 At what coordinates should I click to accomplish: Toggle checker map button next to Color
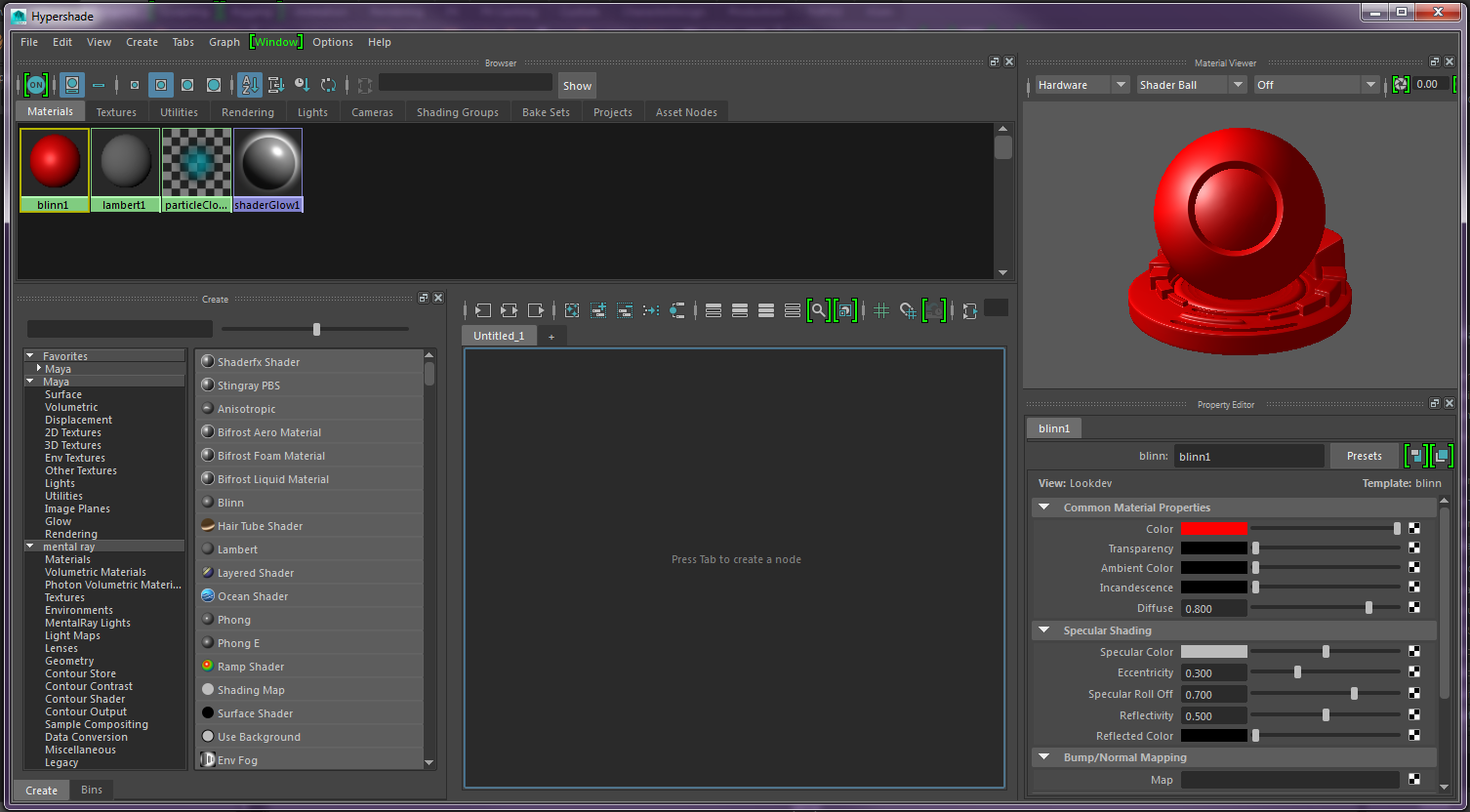pos(1414,528)
